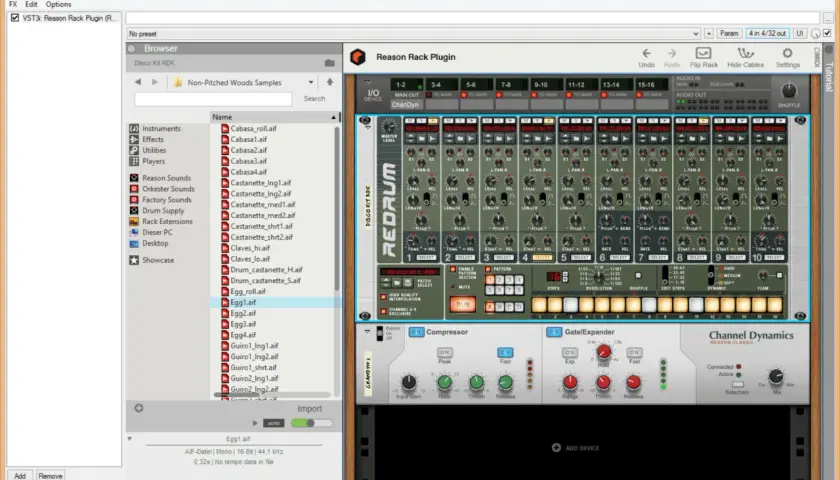Click the 4 in 4/32 out button
Viewport: 840px width, 480px height.
(x=767, y=33)
